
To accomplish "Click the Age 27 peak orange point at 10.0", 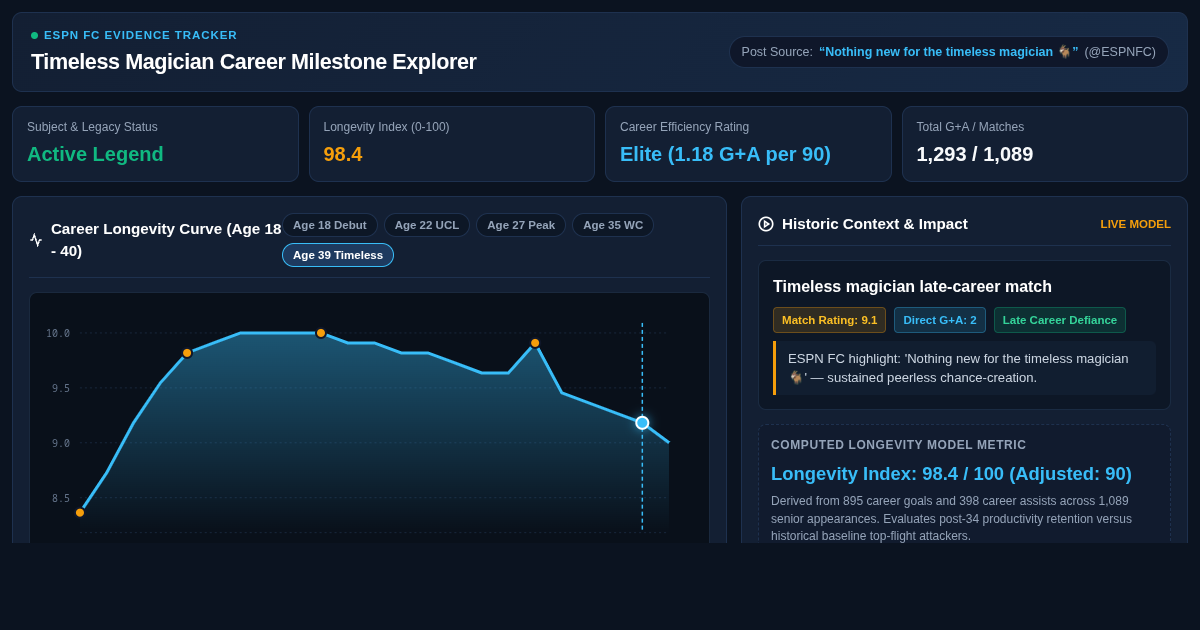I will pyautogui.click(x=321, y=333).
